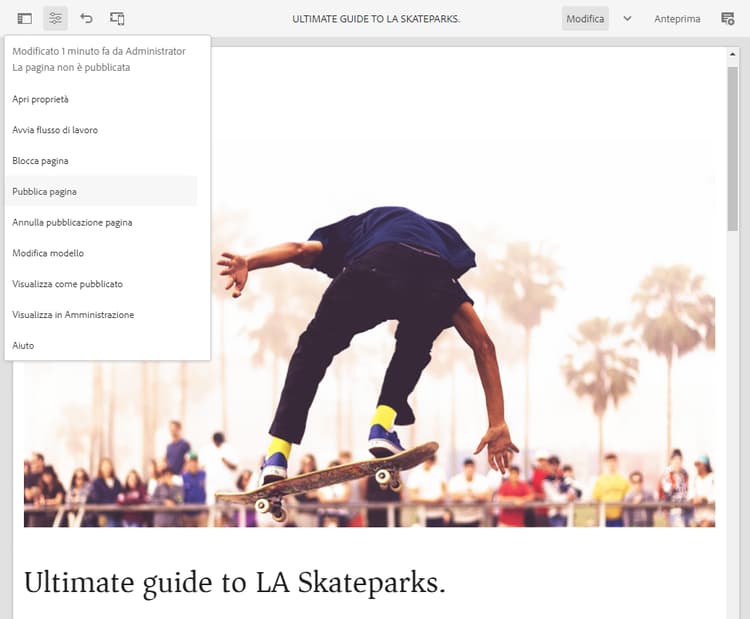Click Pubblica pagina in the menu

(45, 192)
